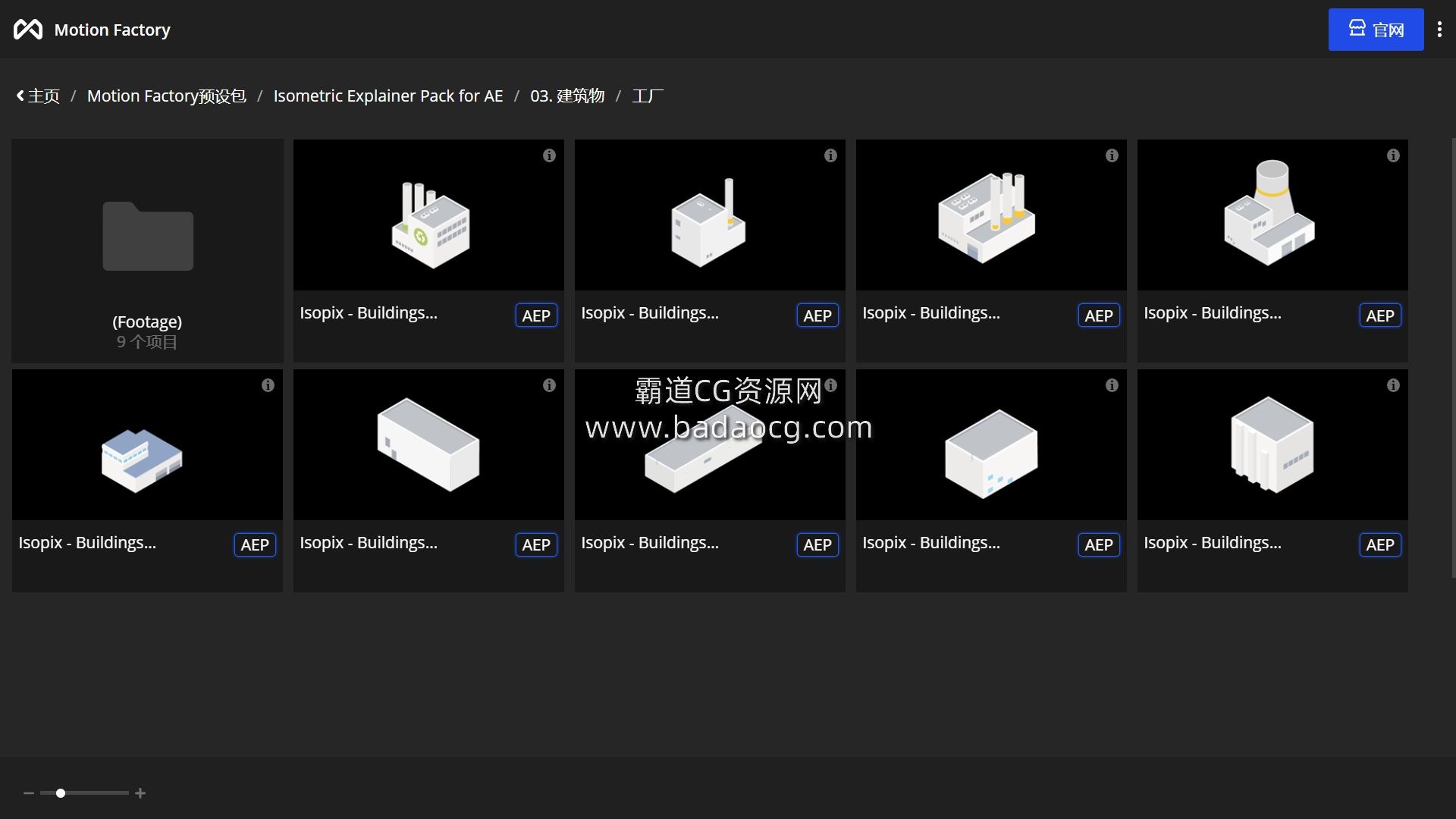This screenshot has width=1456, height=819.
Task: Show info for the three-chimney factory item
Action: click(1112, 155)
